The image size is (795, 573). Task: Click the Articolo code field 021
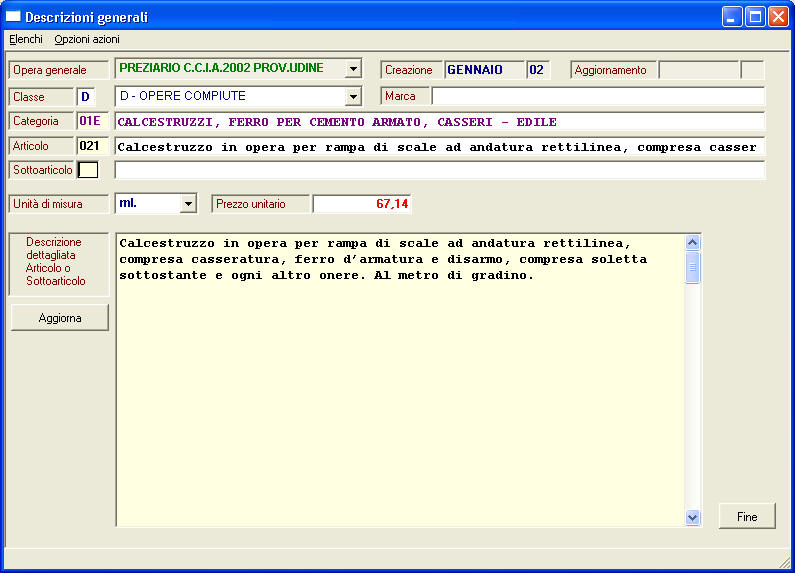coord(92,146)
